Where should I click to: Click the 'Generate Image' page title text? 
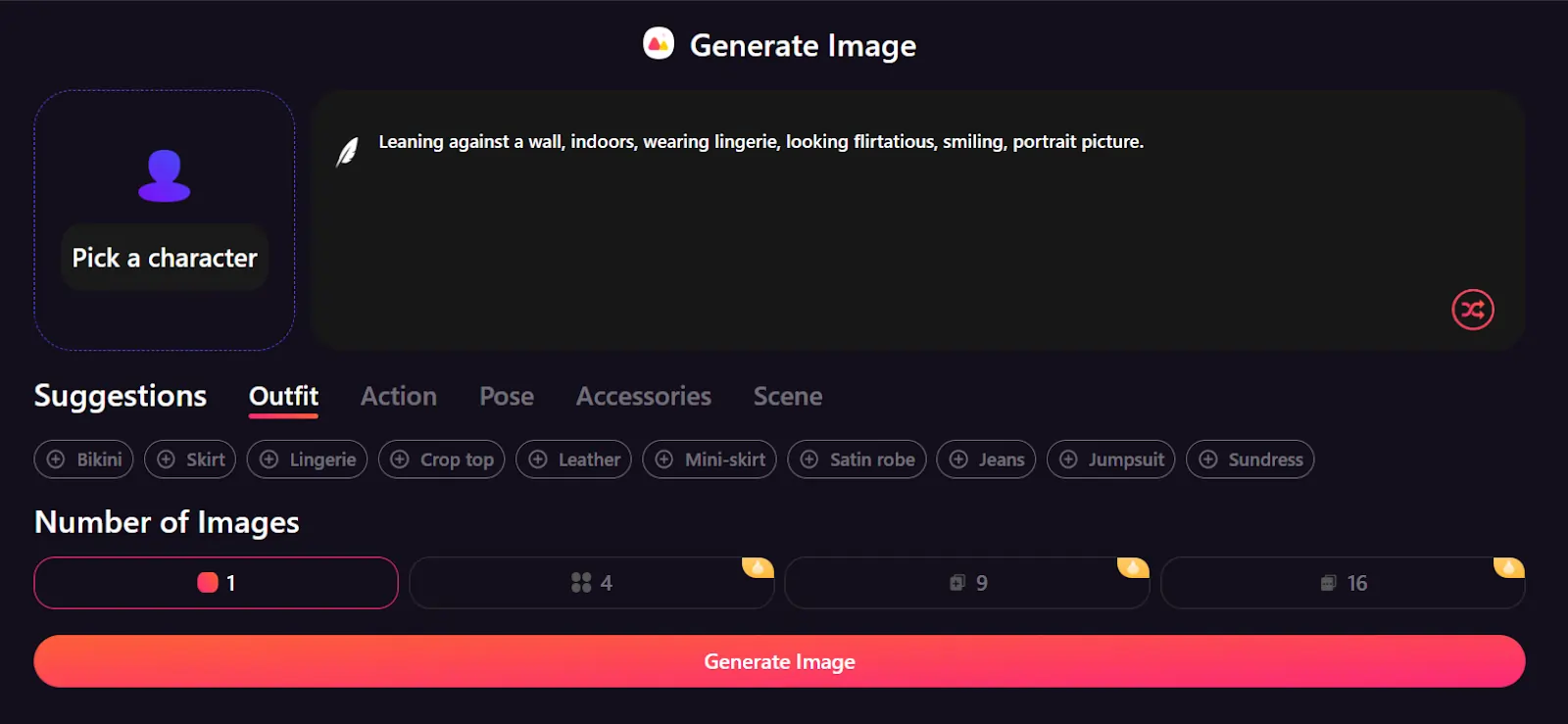(803, 46)
